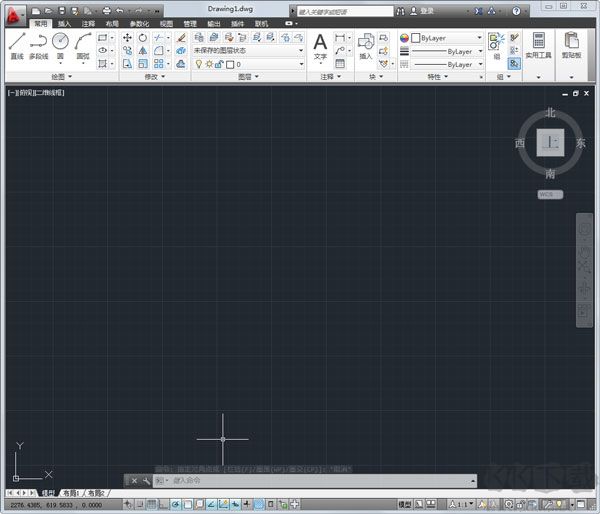Click the Move tool in Modify panel

point(127,38)
